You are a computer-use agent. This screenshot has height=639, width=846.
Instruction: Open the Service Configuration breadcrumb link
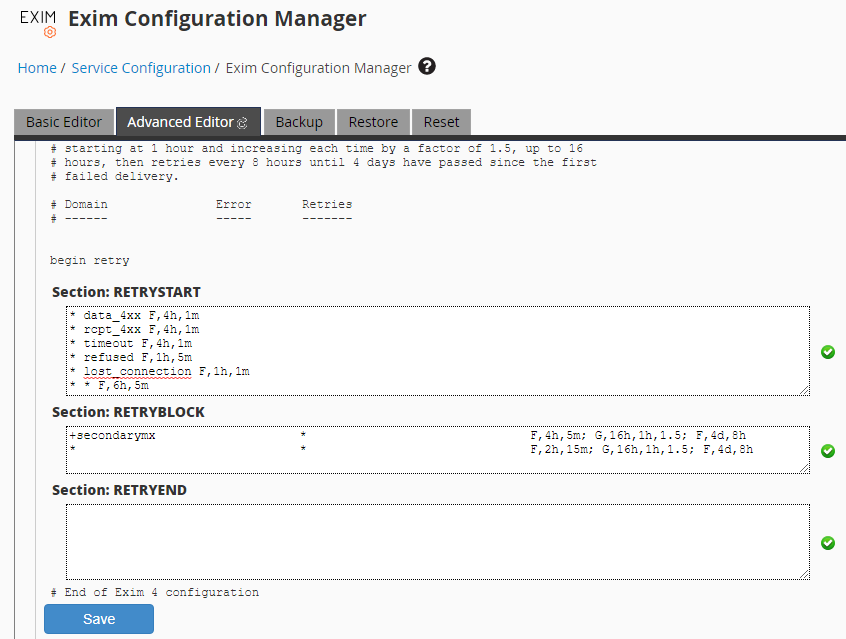(141, 68)
